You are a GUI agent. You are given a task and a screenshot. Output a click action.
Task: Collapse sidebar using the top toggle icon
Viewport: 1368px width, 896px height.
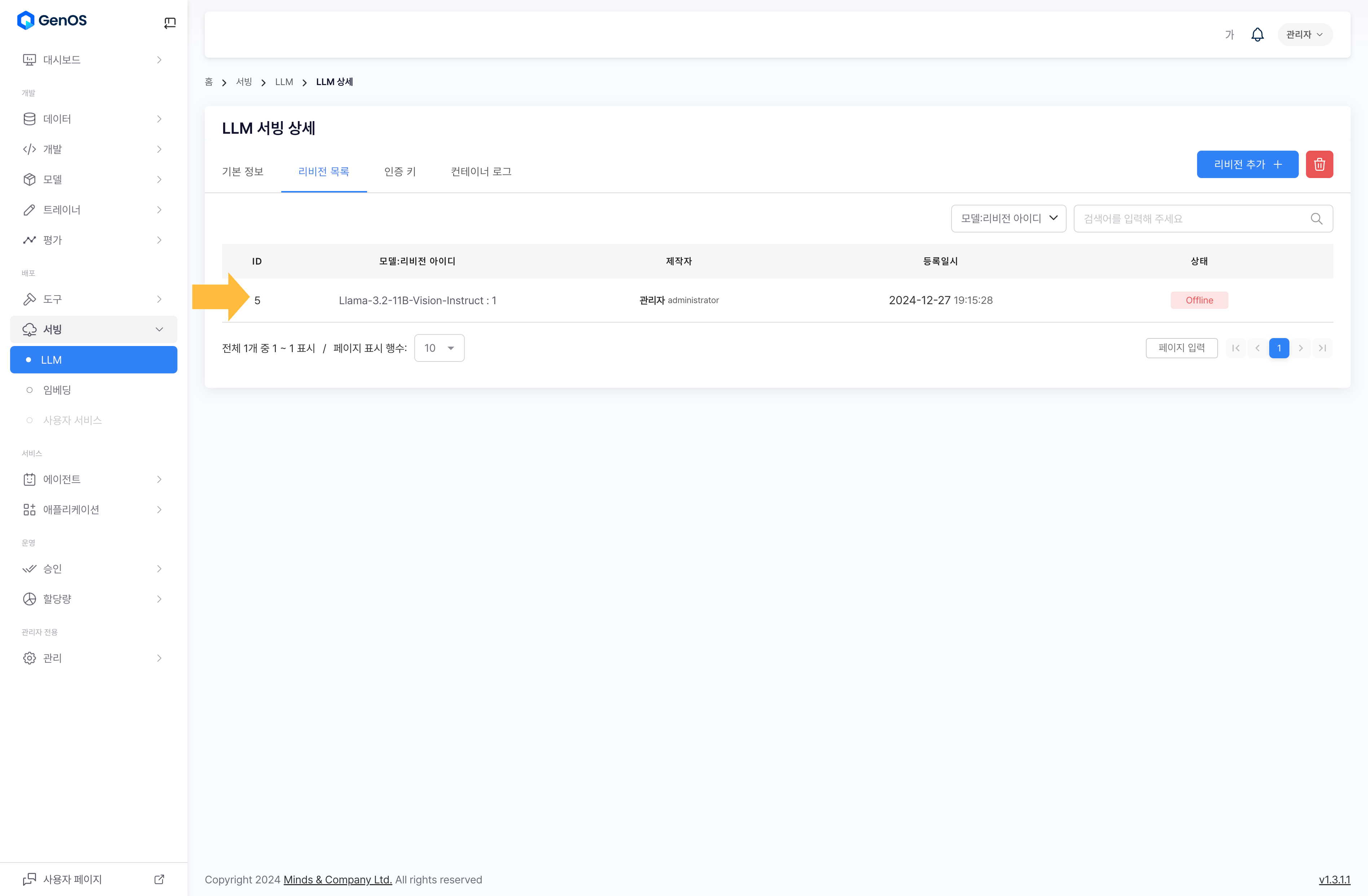[x=169, y=23]
